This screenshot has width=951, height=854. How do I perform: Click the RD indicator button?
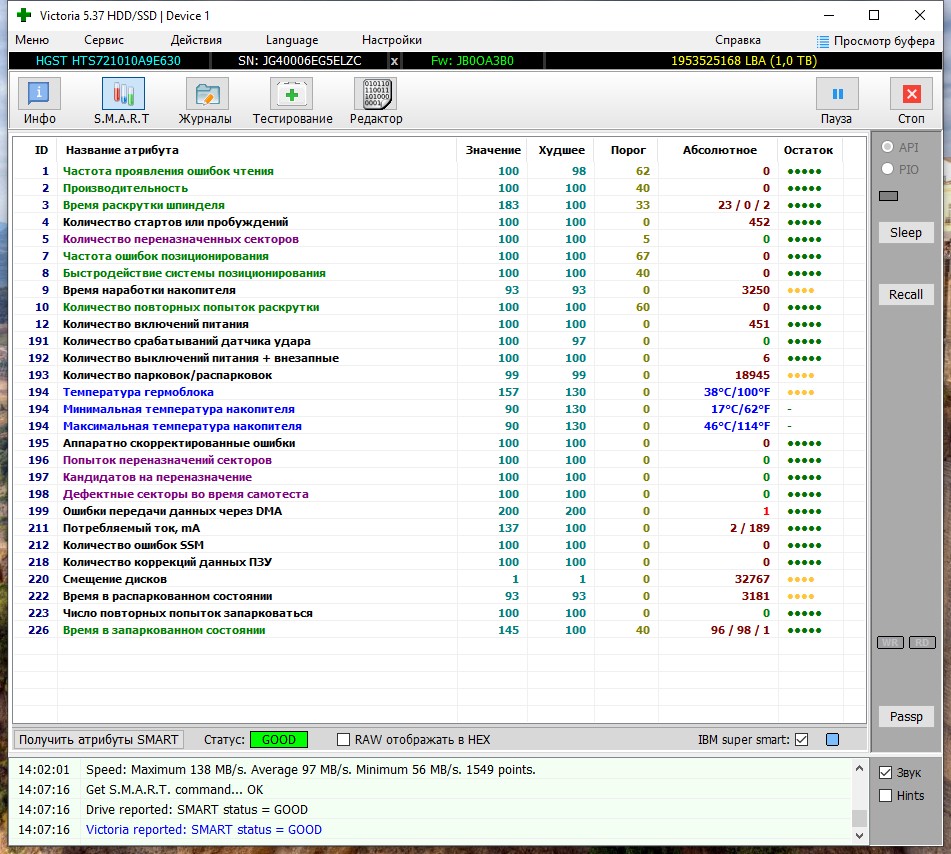[x=922, y=642]
